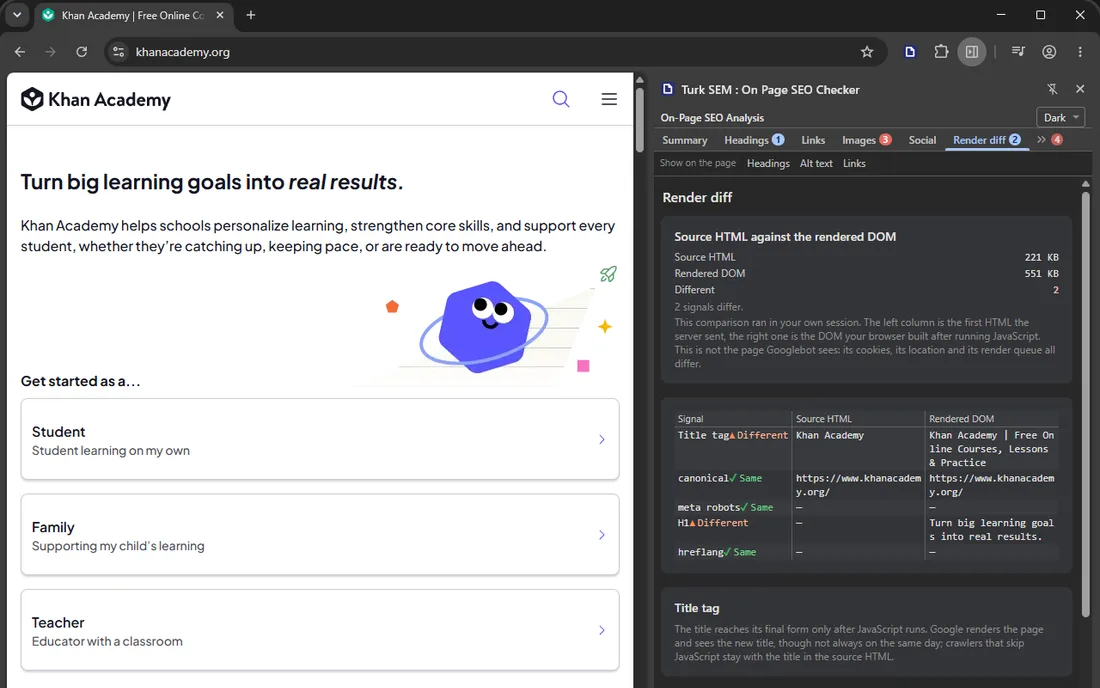Viewport: 1100px width, 688px height.
Task: Toggle Headings overlay on the page
Action: [768, 163]
